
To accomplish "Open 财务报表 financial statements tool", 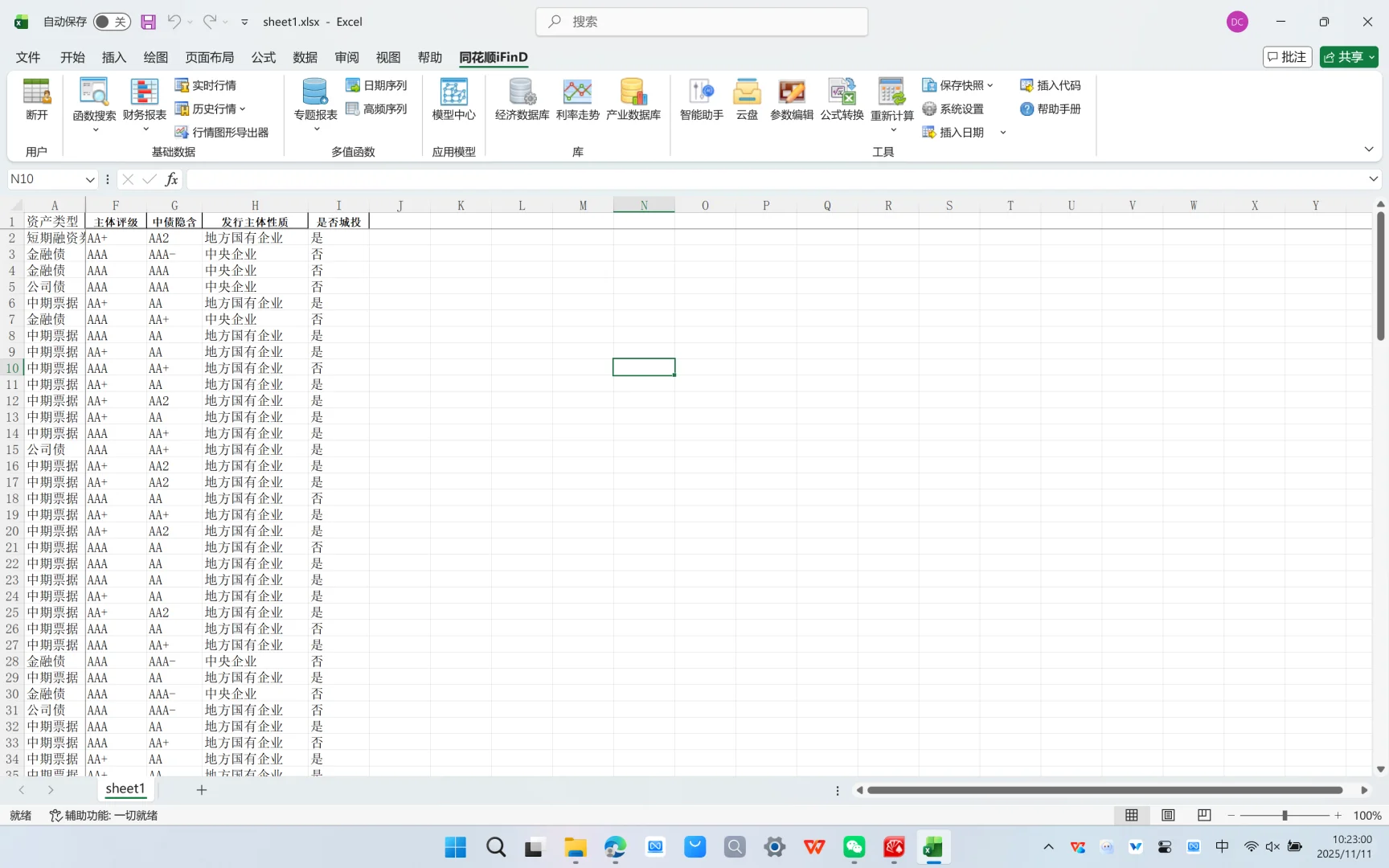I will point(145,104).
